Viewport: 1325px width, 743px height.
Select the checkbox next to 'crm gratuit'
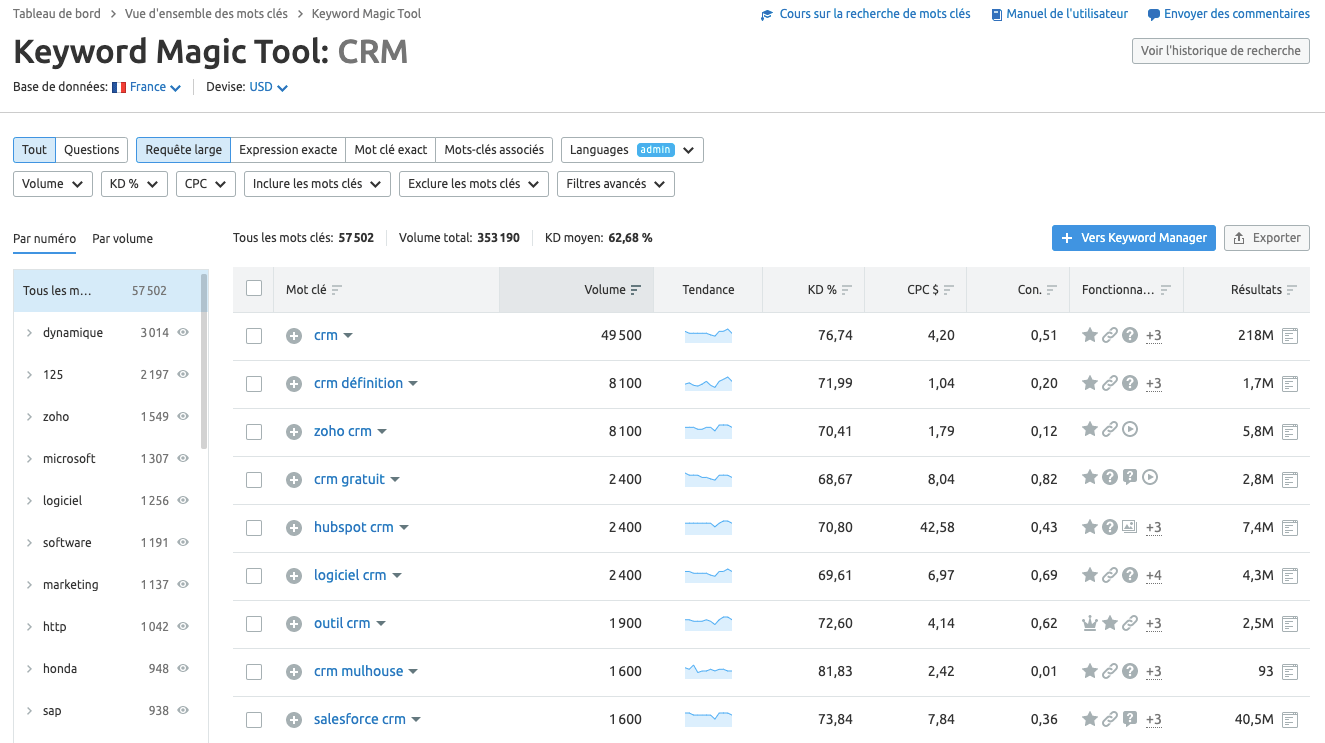[254, 480]
